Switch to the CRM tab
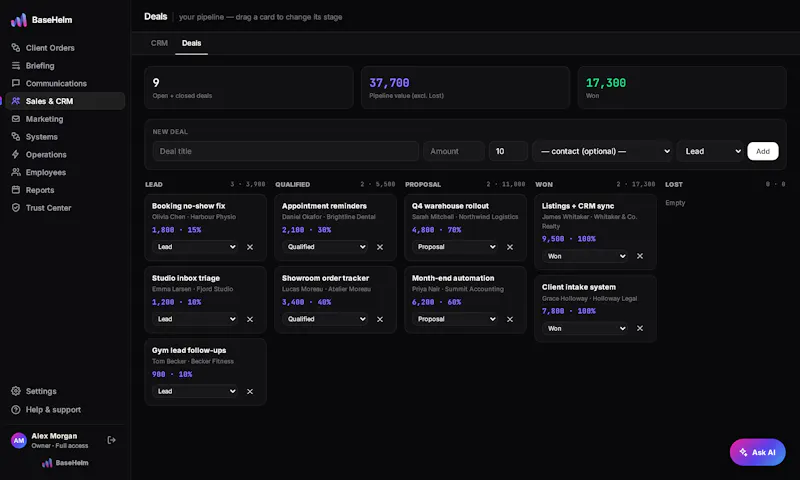The image size is (800, 480). coord(159,43)
